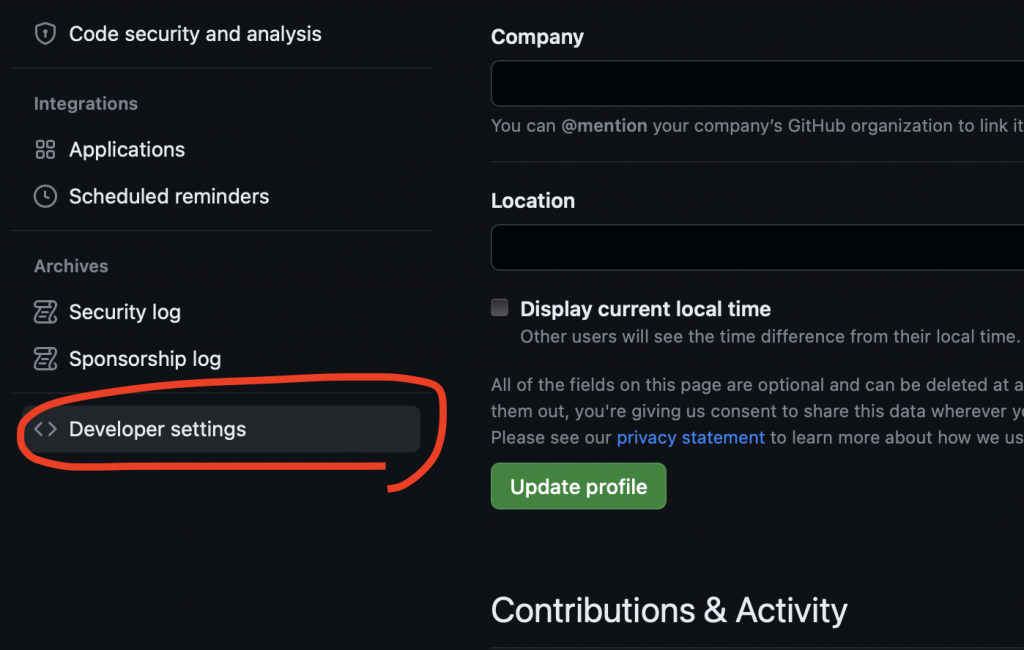Follow the privacy statement link
Viewport: 1024px width, 650px height.
click(690, 437)
